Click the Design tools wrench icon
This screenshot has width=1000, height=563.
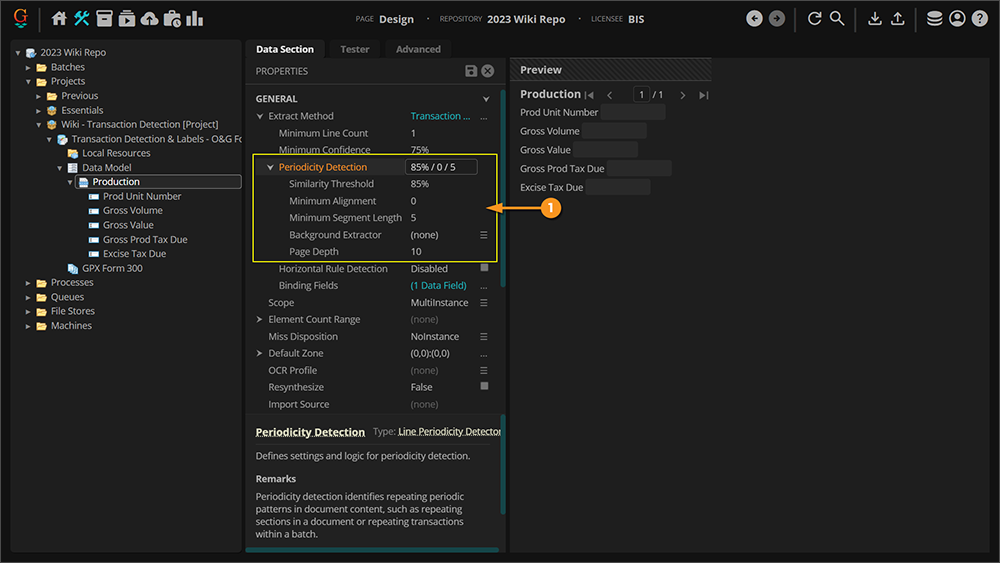pyautogui.click(x=82, y=19)
